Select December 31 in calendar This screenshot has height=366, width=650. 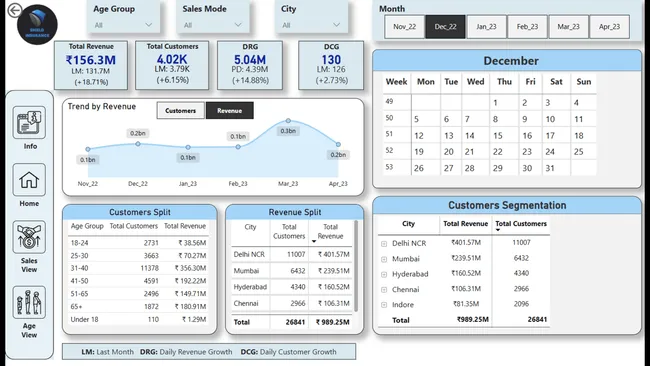point(550,168)
